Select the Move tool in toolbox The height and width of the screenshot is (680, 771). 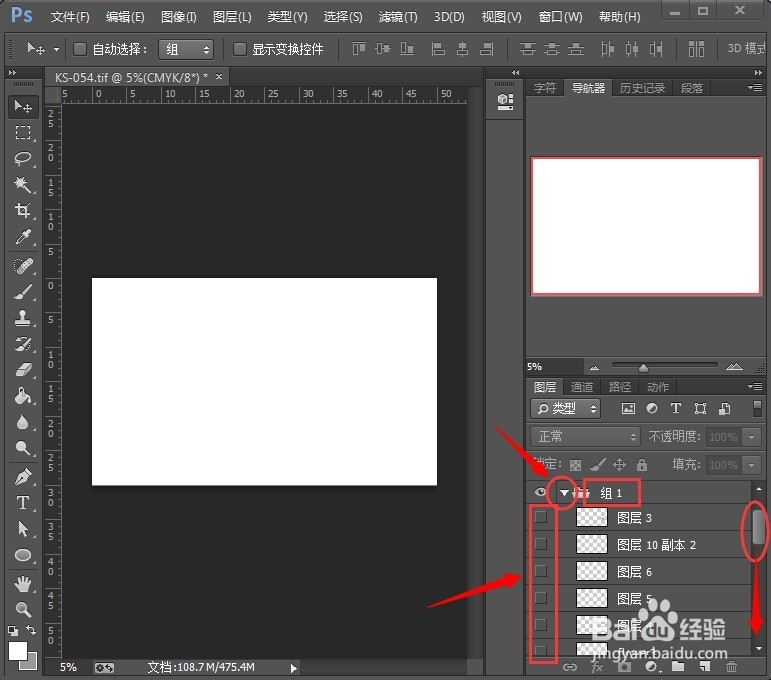(23, 106)
